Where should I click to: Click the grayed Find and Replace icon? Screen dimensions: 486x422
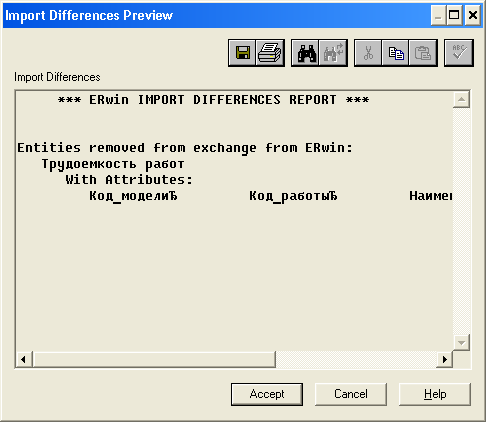click(333, 53)
